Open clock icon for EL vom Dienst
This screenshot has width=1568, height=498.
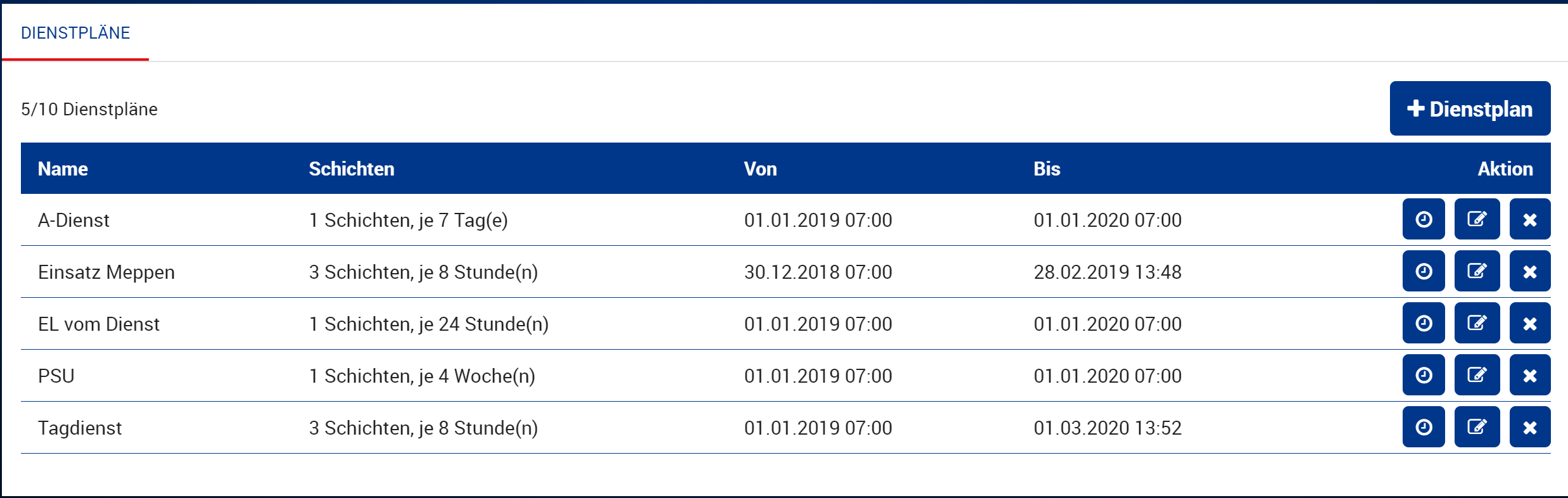click(x=1424, y=323)
